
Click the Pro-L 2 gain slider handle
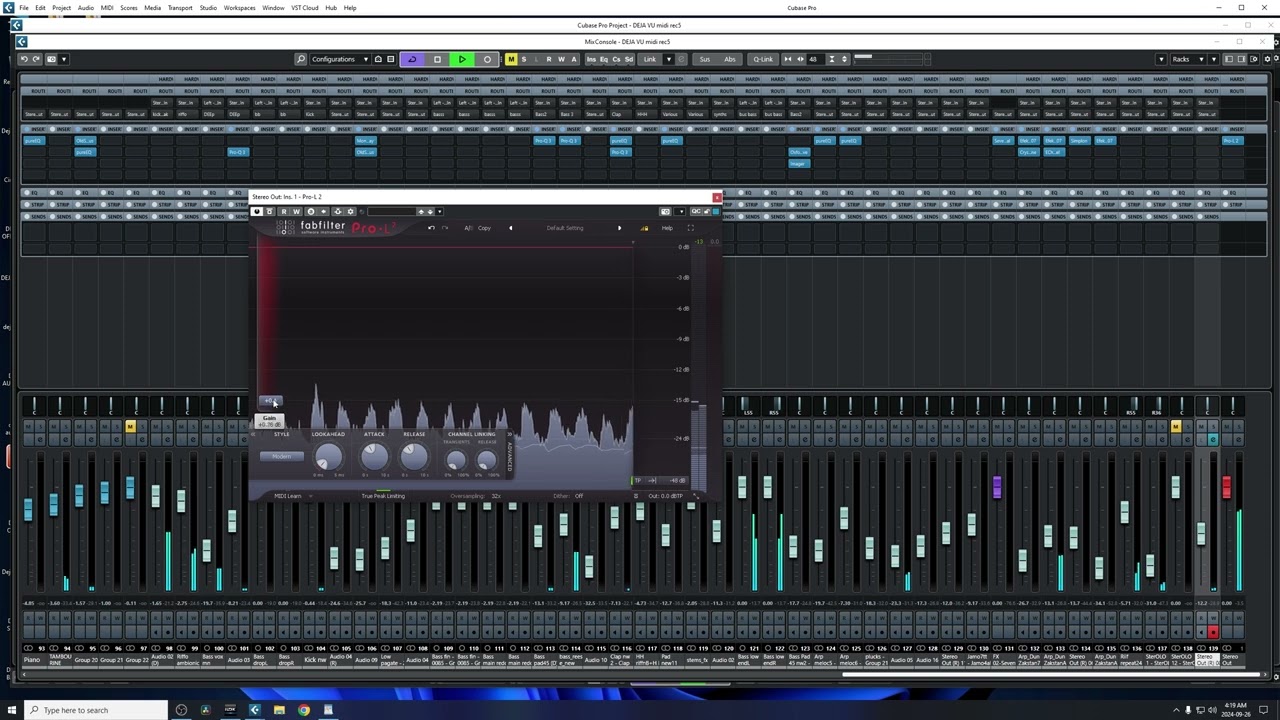point(271,402)
